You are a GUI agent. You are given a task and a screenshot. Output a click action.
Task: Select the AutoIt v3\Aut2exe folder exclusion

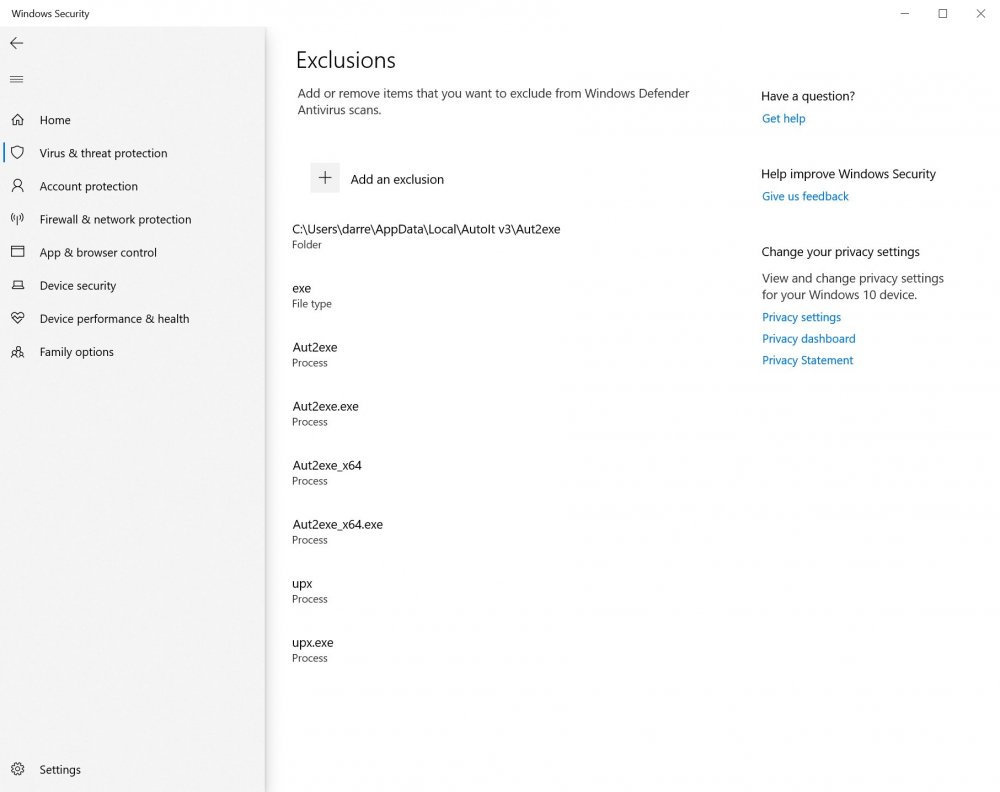click(x=426, y=236)
